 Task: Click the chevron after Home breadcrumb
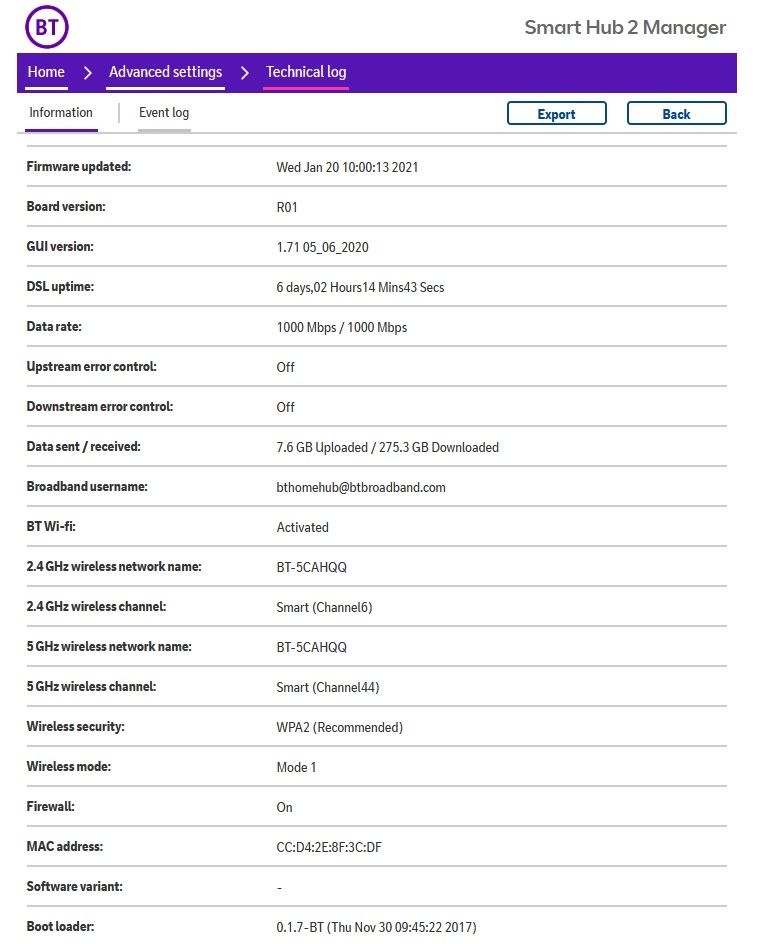(87, 72)
